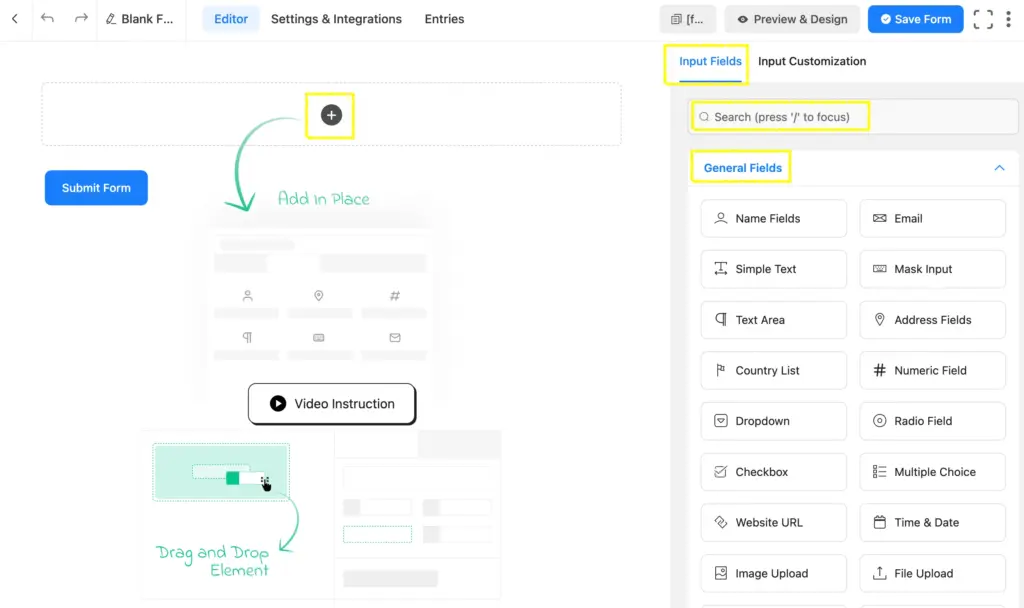Insert a Multiple Choice field

pos(931,471)
